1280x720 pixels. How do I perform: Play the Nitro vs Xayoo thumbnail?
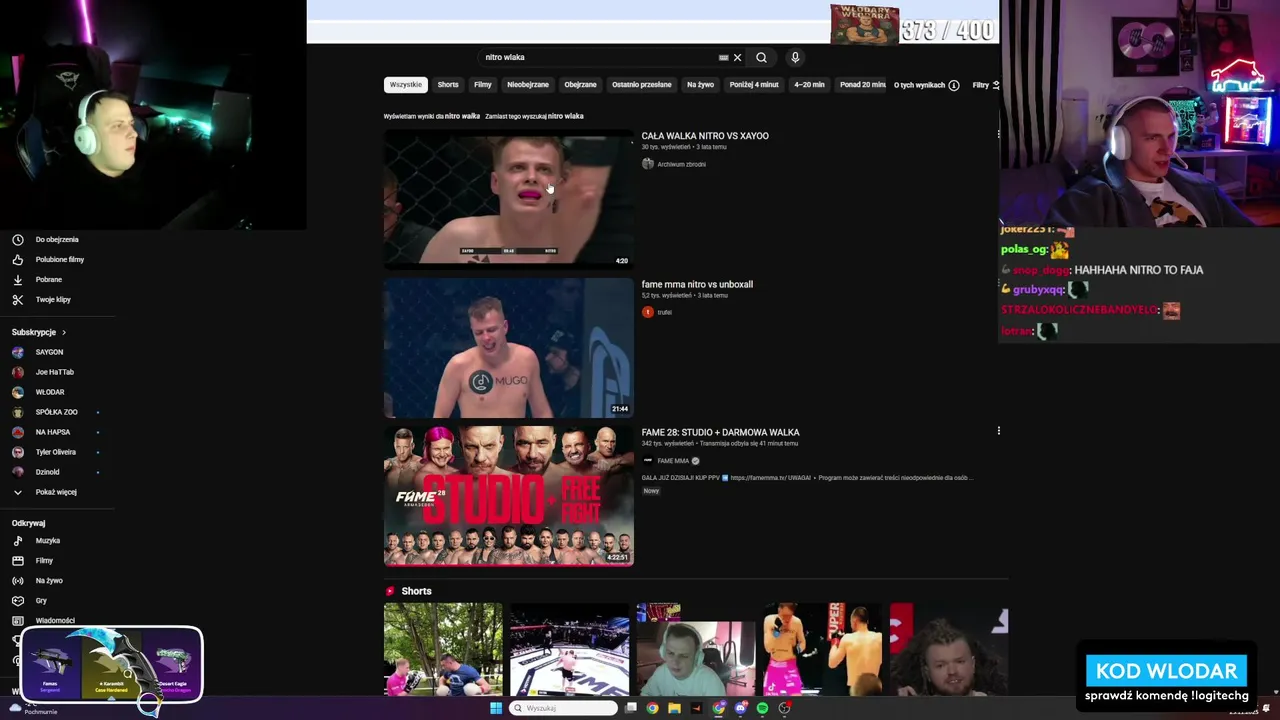tap(508, 198)
